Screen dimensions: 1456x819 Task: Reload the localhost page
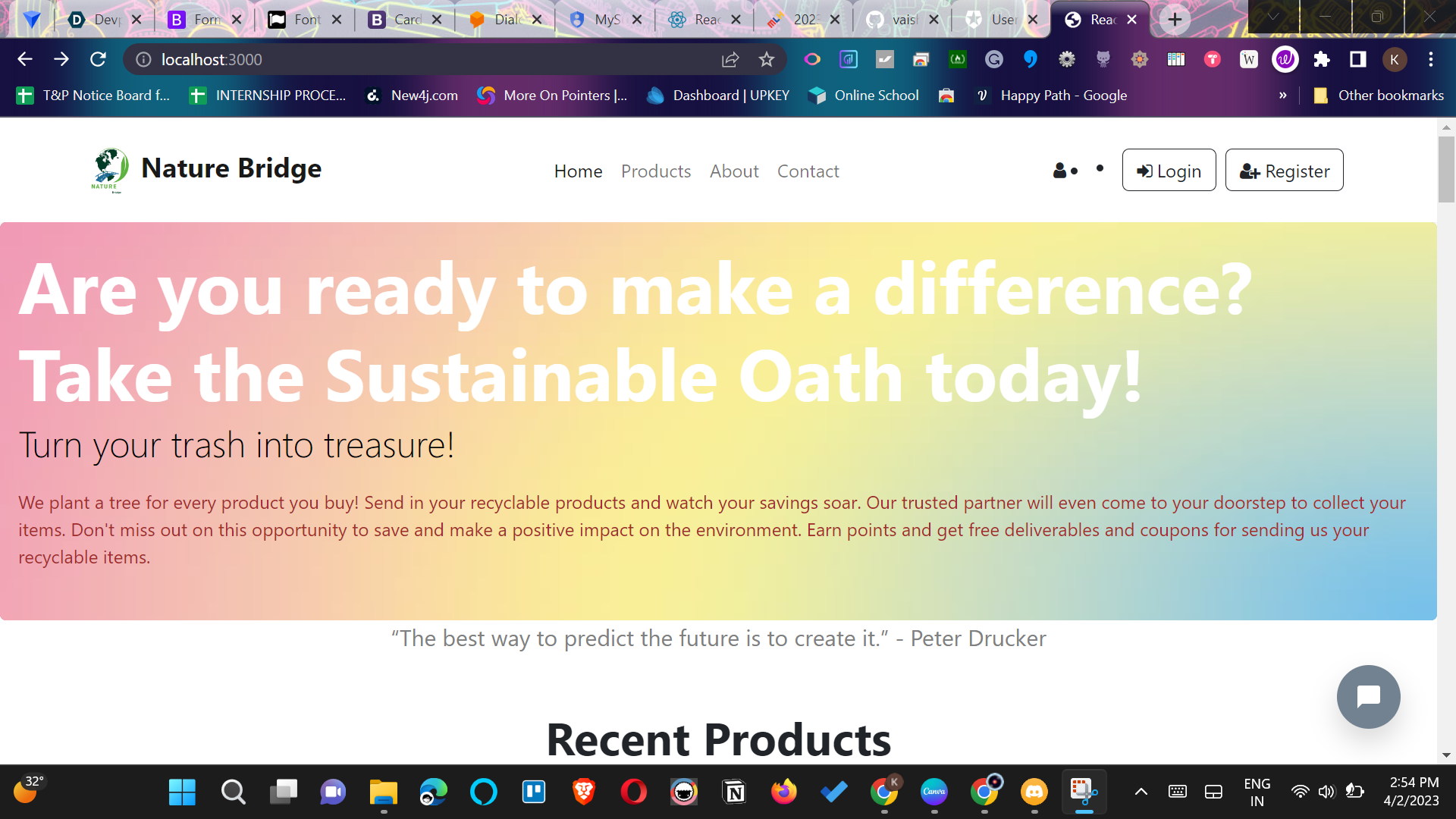(x=98, y=59)
